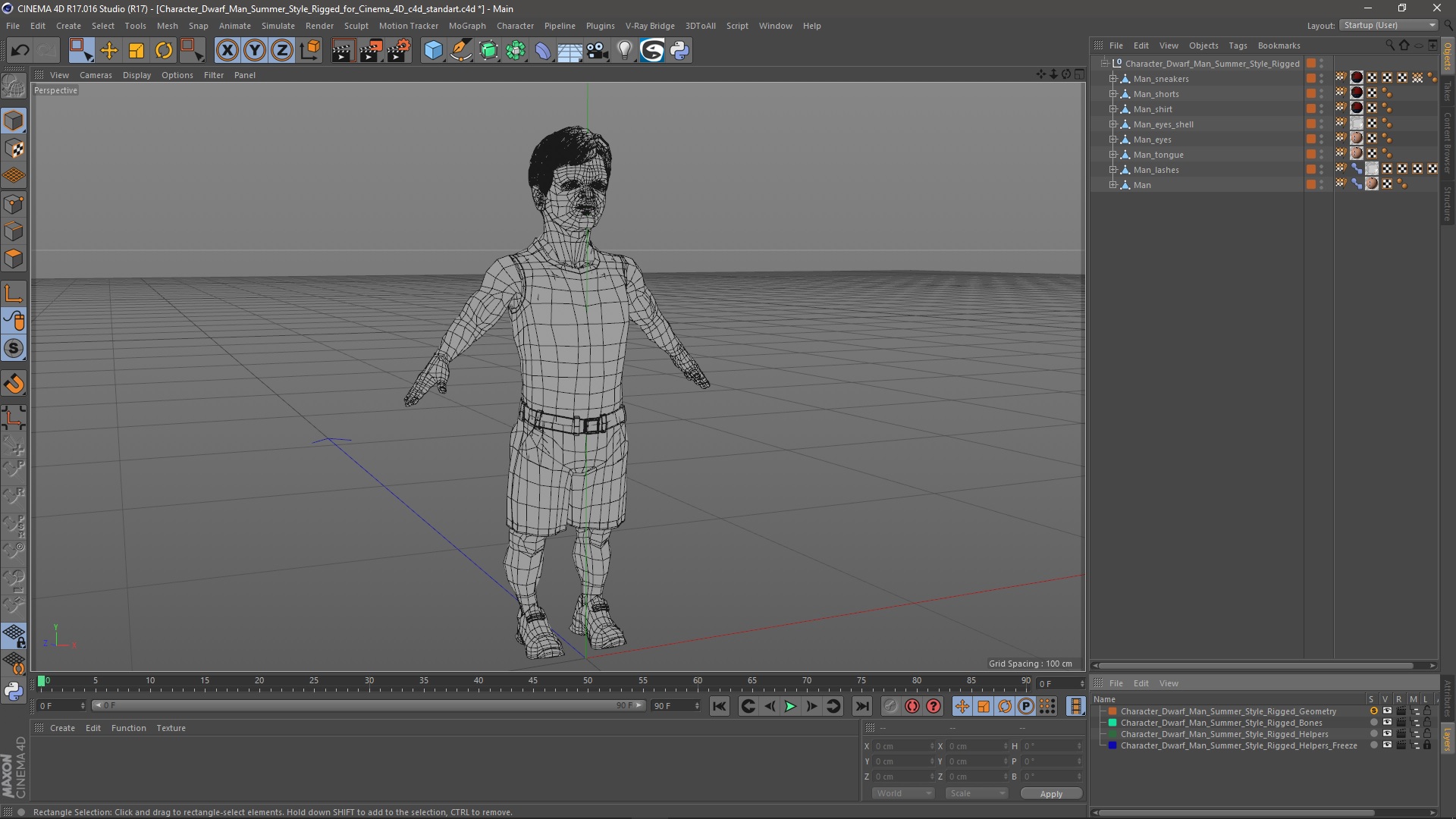
Task: Go to end of animation
Action: click(x=861, y=706)
